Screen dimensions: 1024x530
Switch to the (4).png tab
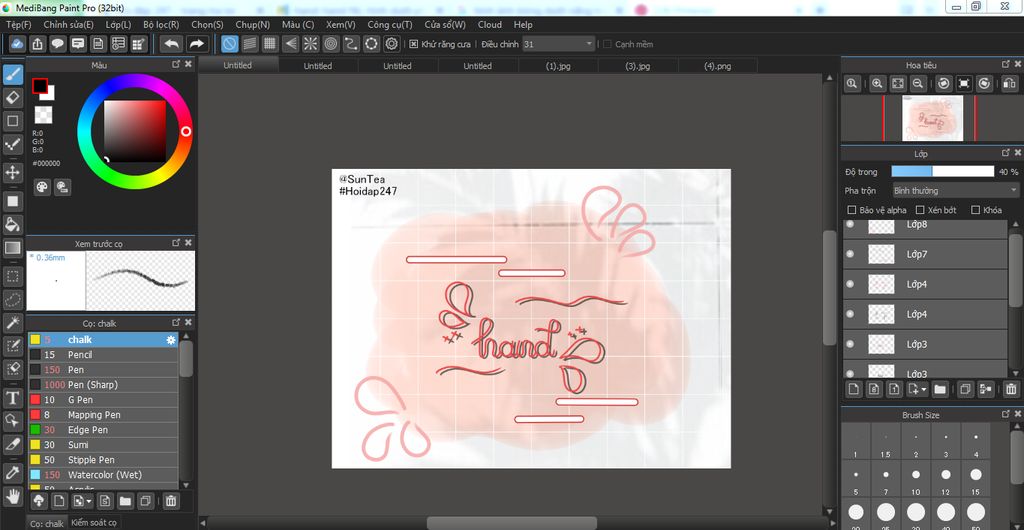[x=718, y=66]
